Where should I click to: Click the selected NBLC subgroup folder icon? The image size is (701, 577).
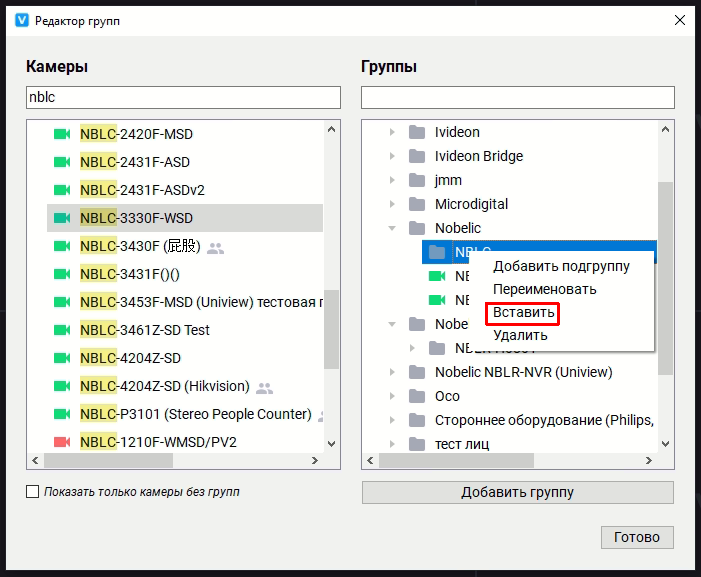point(437,252)
